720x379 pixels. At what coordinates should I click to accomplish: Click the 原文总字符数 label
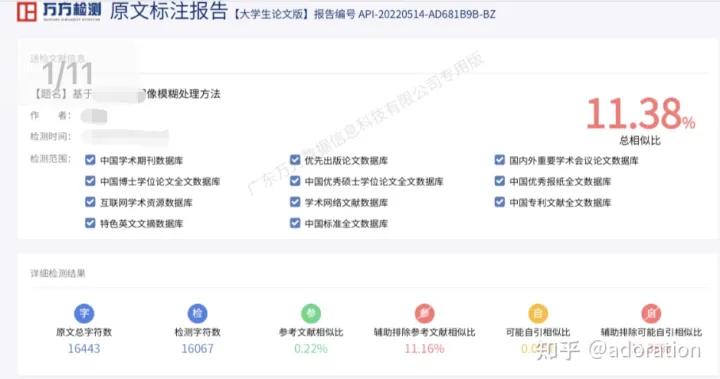[x=84, y=332]
